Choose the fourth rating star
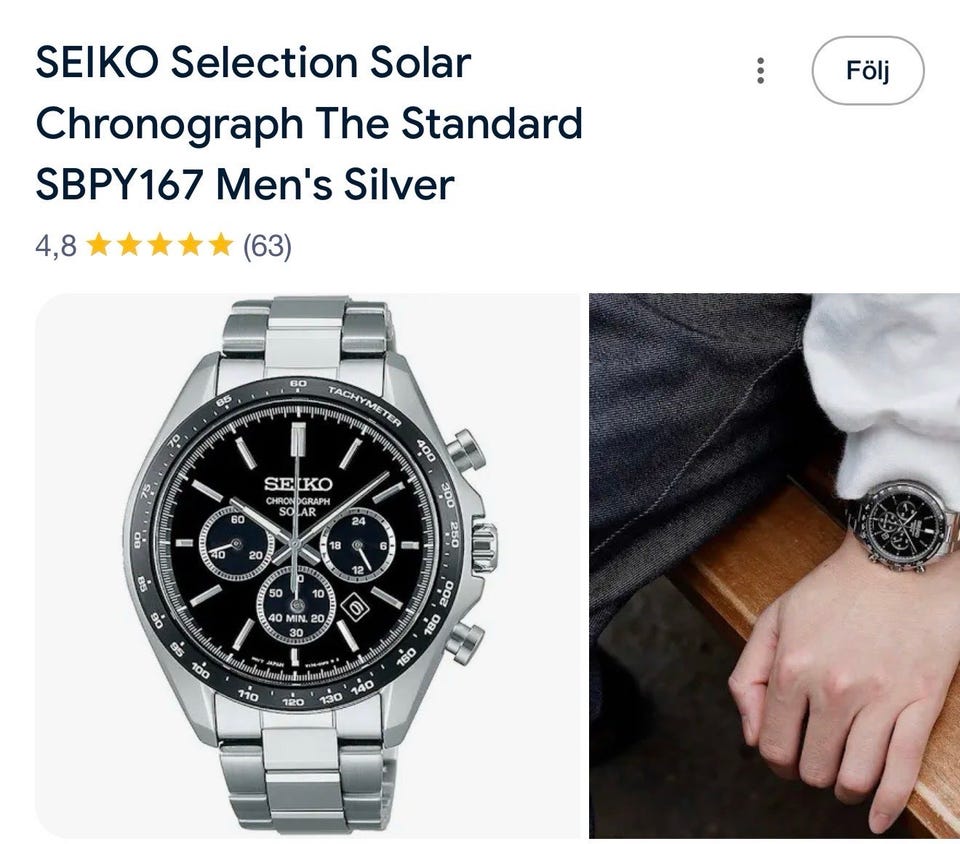960x844 pixels. tap(192, 245)
